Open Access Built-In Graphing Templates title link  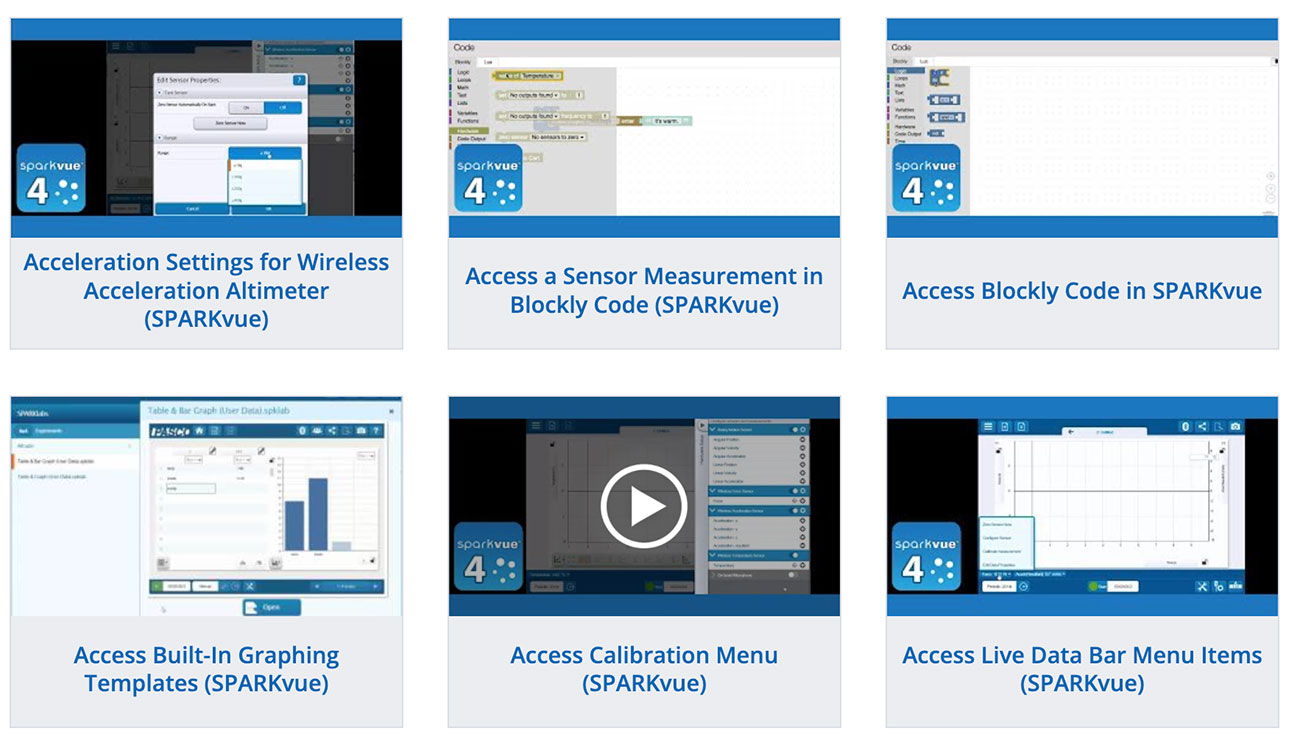point(206,670)
